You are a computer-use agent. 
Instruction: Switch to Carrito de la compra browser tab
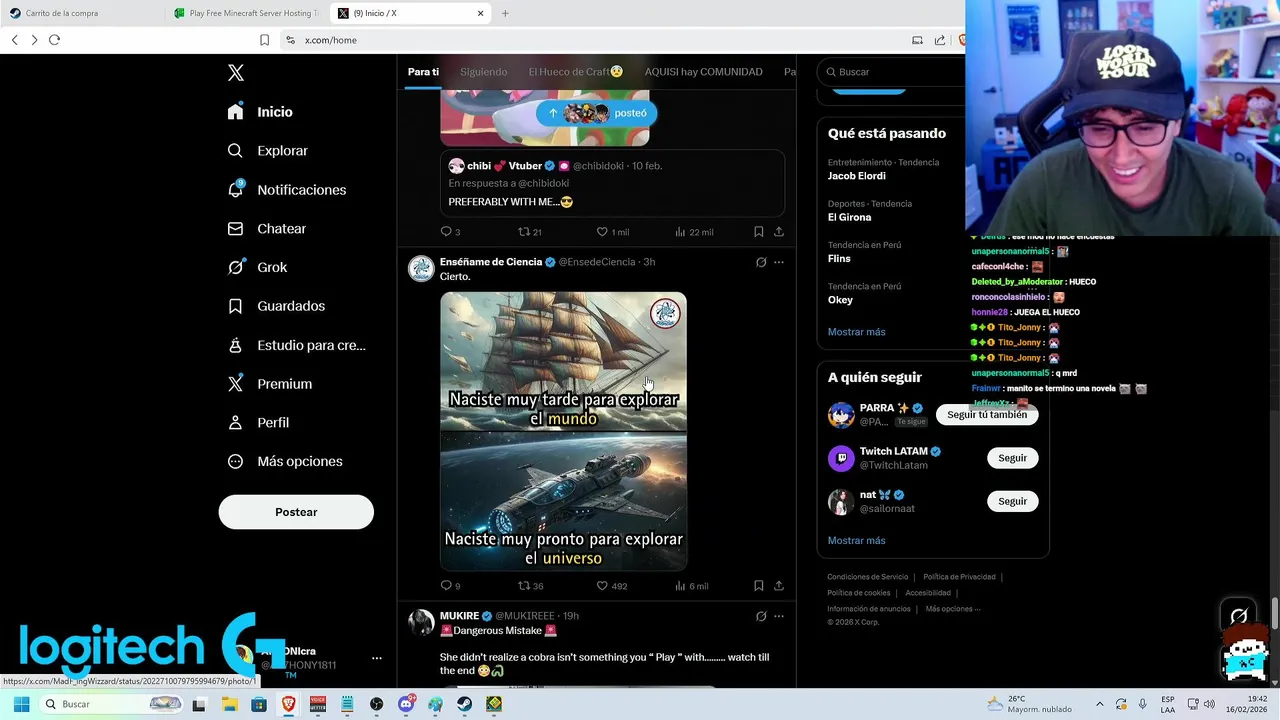84,13
